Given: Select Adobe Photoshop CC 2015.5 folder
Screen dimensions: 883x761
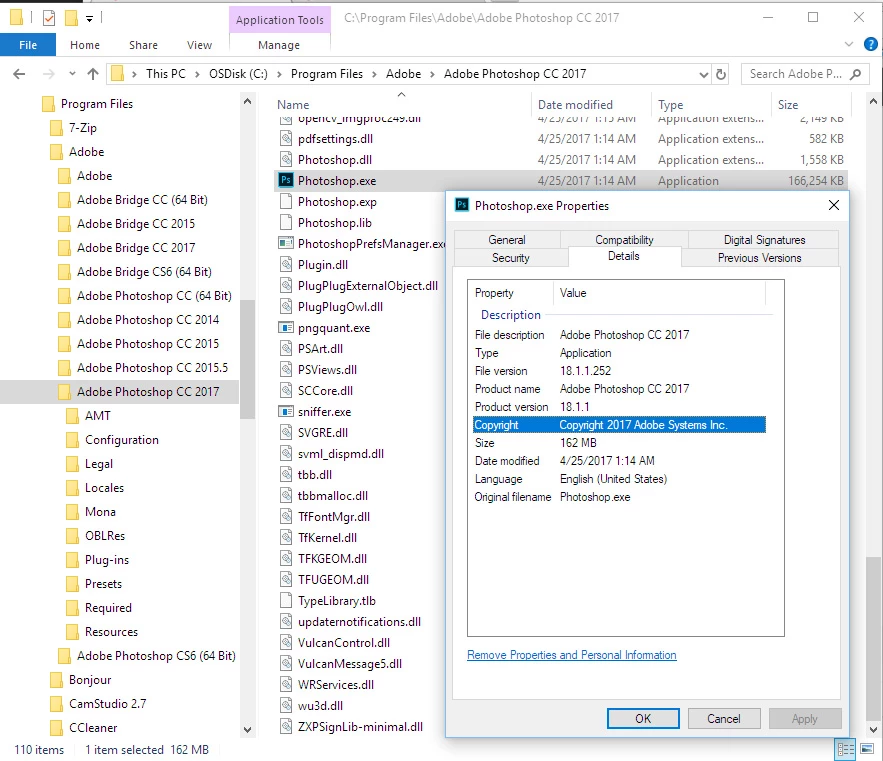Looking at the screenshot, I should (x=152, y=367).
